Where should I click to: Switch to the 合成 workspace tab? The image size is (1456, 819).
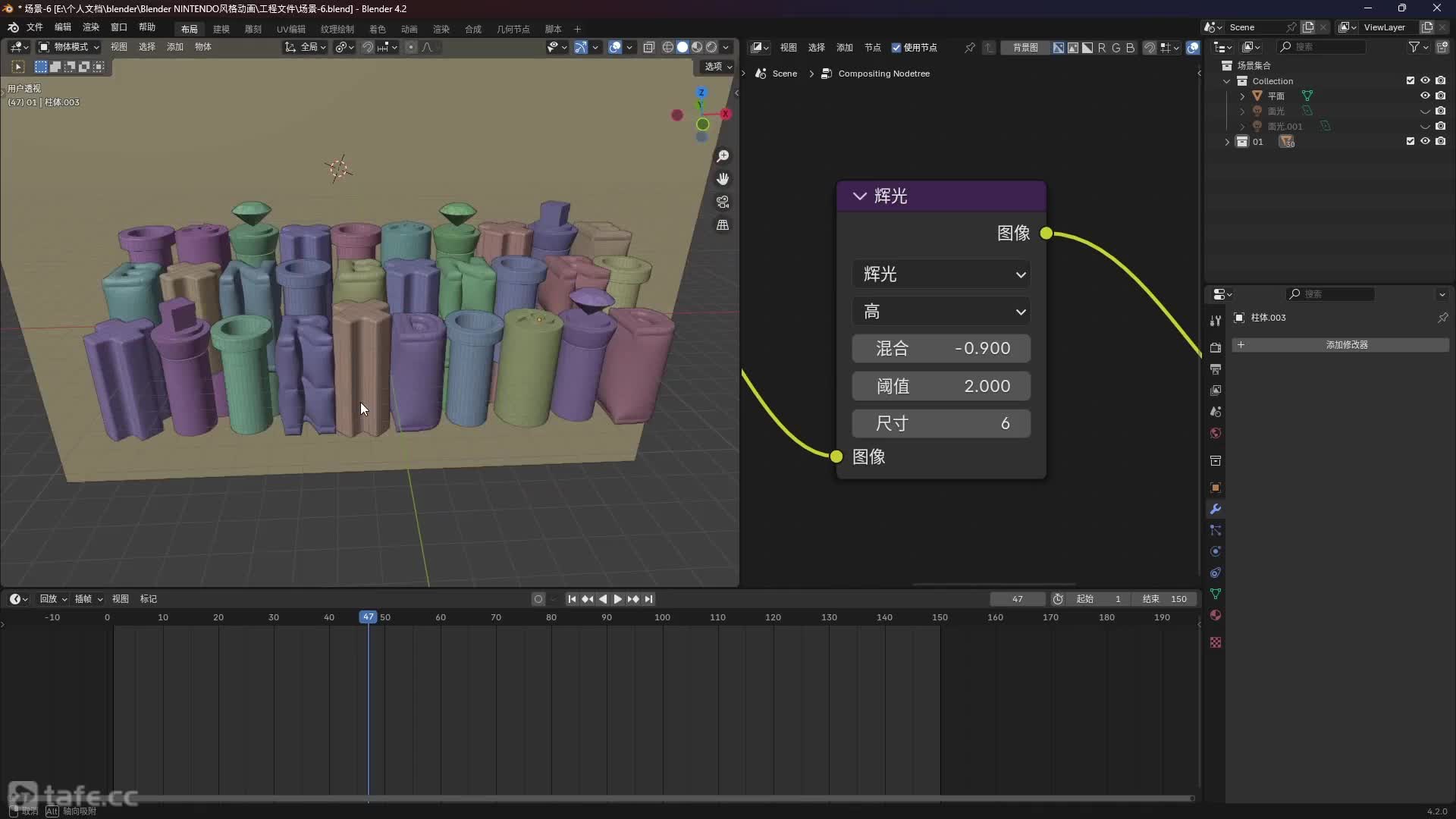pos(473,29)
